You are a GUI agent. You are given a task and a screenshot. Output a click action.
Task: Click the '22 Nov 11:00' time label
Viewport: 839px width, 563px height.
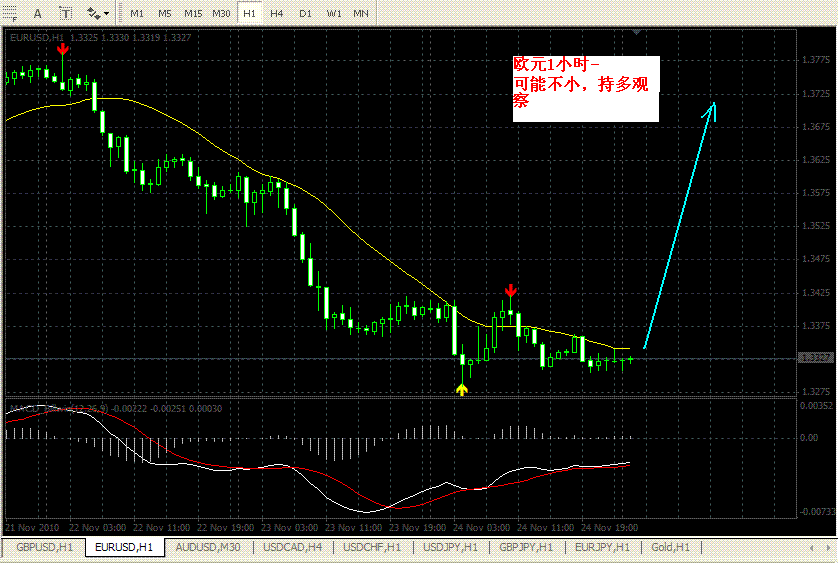[x=161, y=528]
